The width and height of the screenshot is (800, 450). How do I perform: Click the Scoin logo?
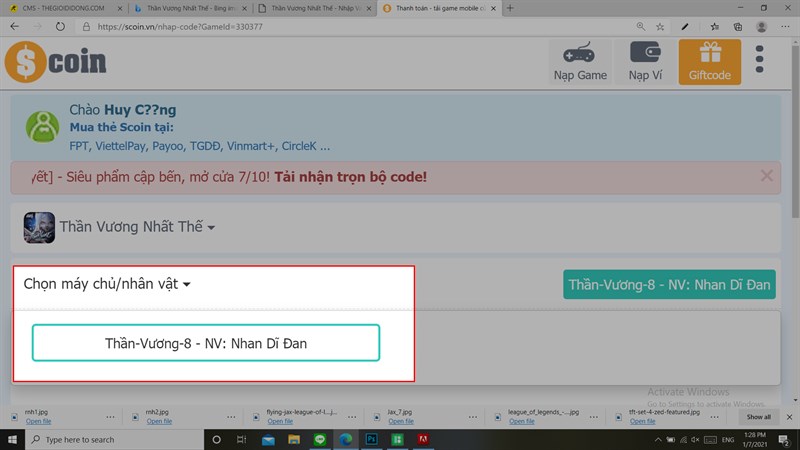pyautogui.click(x=55, y=62)
